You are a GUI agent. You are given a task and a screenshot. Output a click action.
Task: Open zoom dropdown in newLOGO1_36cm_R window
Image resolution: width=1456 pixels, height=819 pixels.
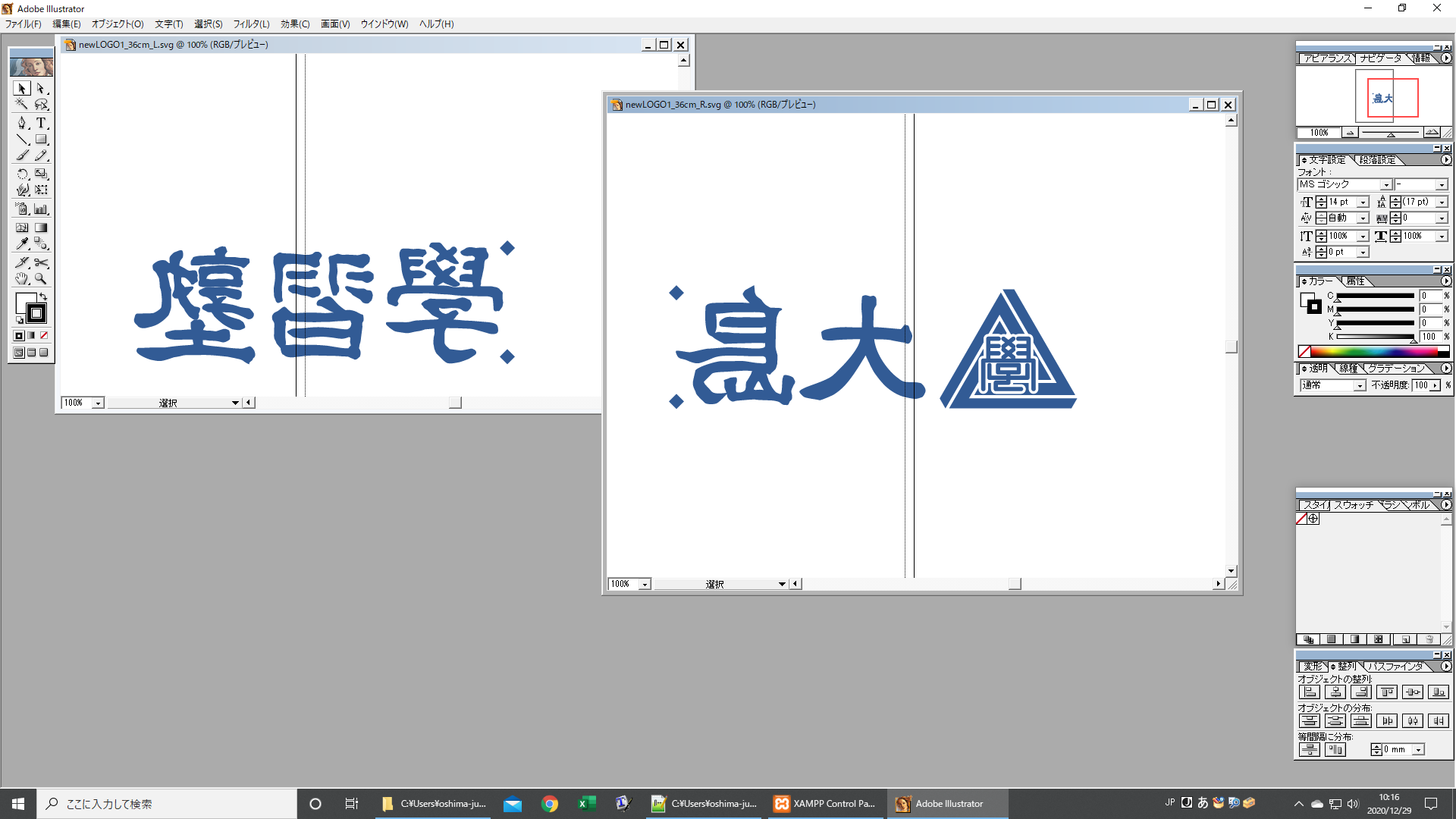pos(645,585)
